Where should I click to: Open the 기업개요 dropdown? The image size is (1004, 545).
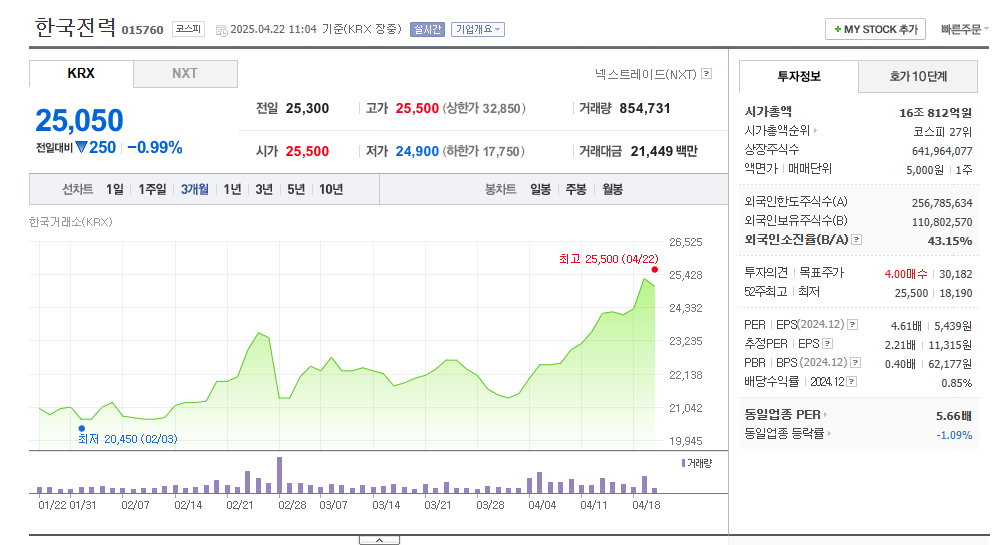point(478,29)
